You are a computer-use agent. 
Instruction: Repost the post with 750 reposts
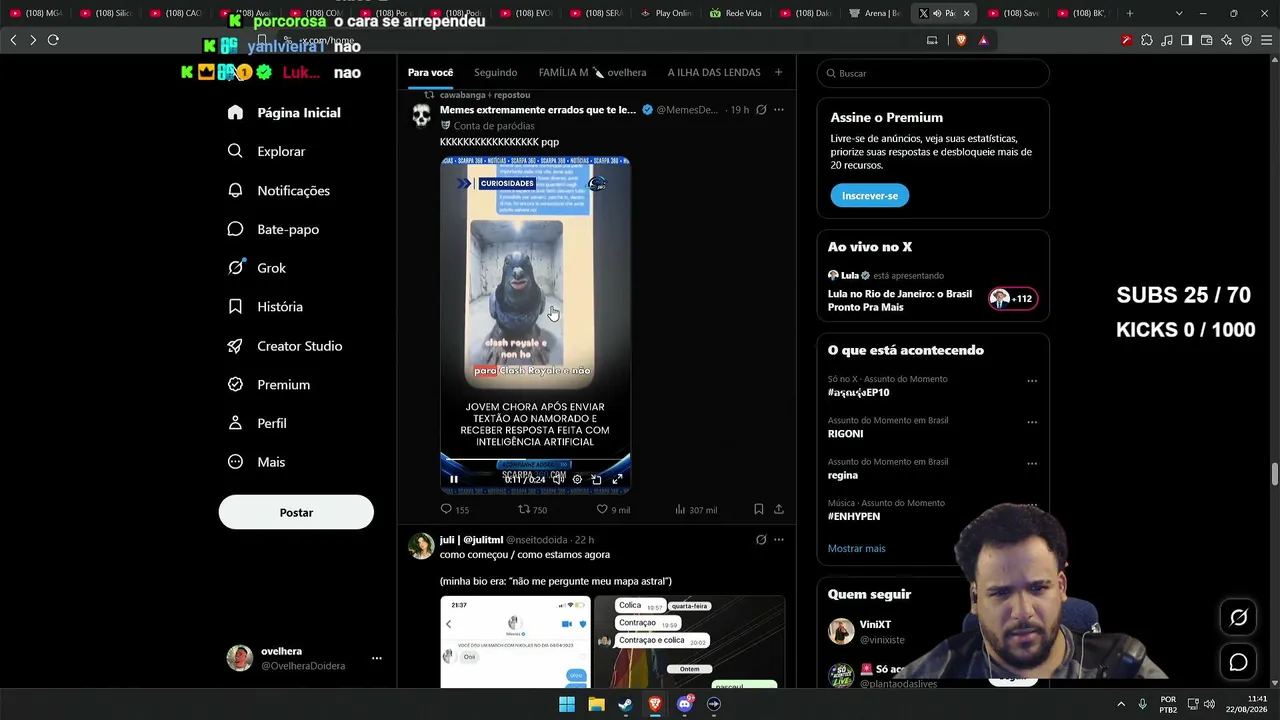coord(532,510)
